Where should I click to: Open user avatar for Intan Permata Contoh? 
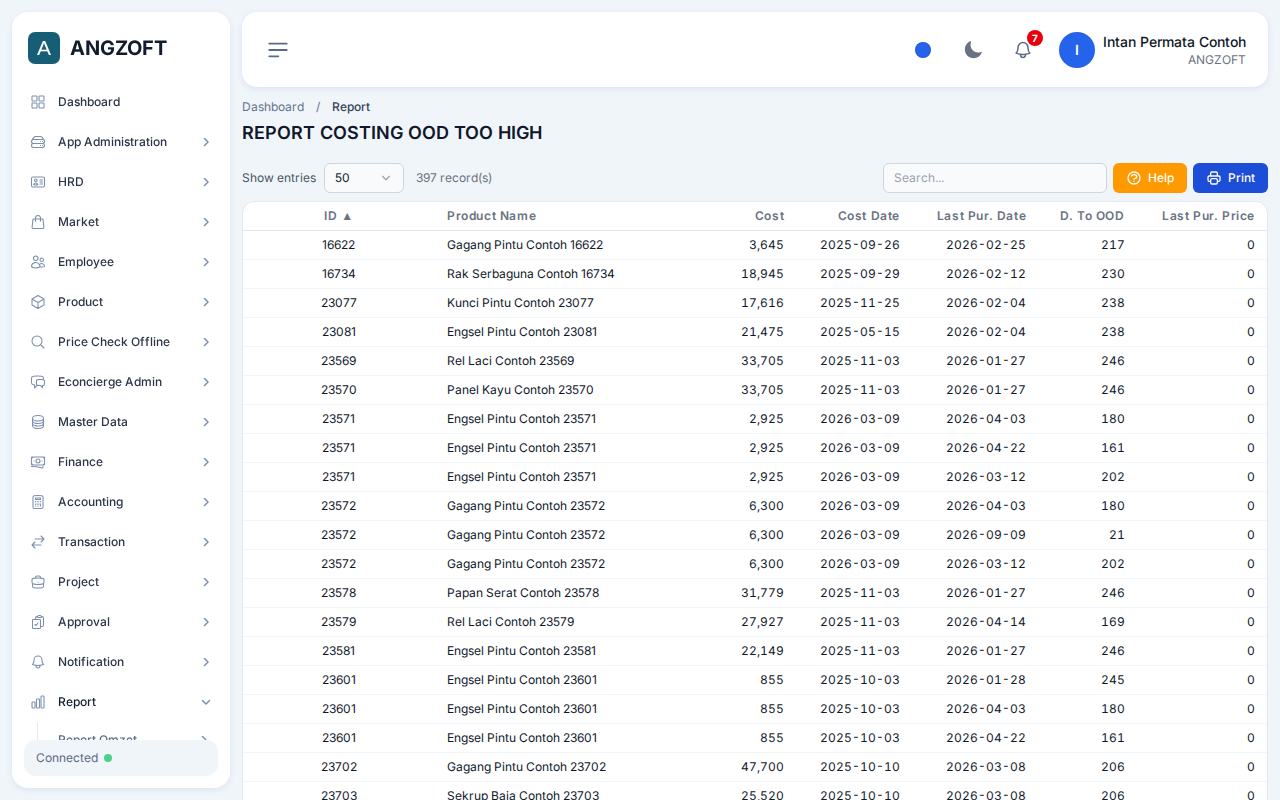coord(1077,50)
